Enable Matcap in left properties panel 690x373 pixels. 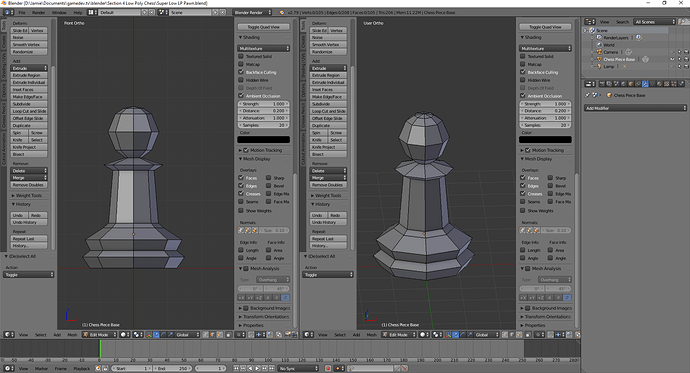coord(241,64)
